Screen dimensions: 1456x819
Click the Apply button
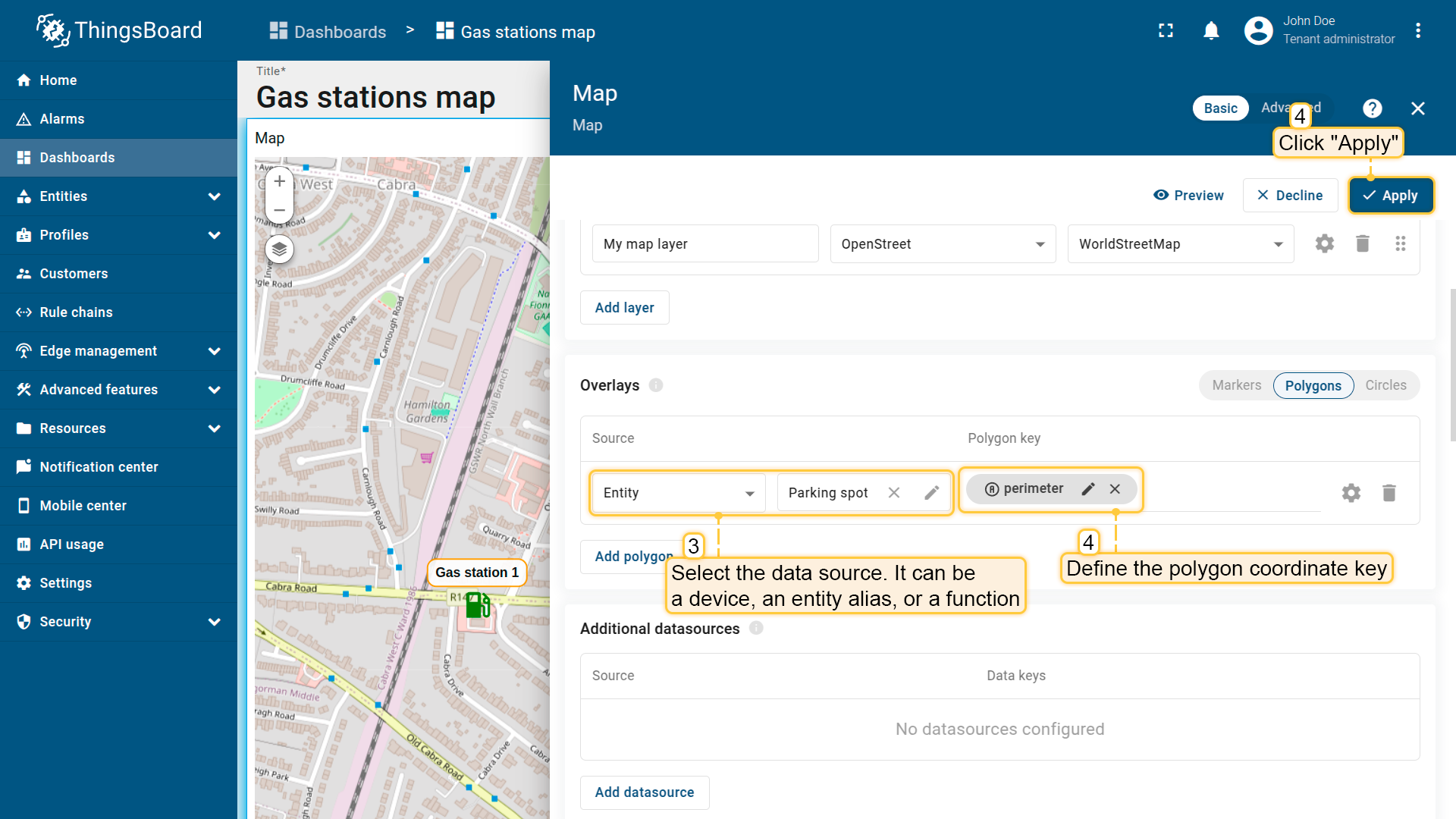coord(1390,196)
